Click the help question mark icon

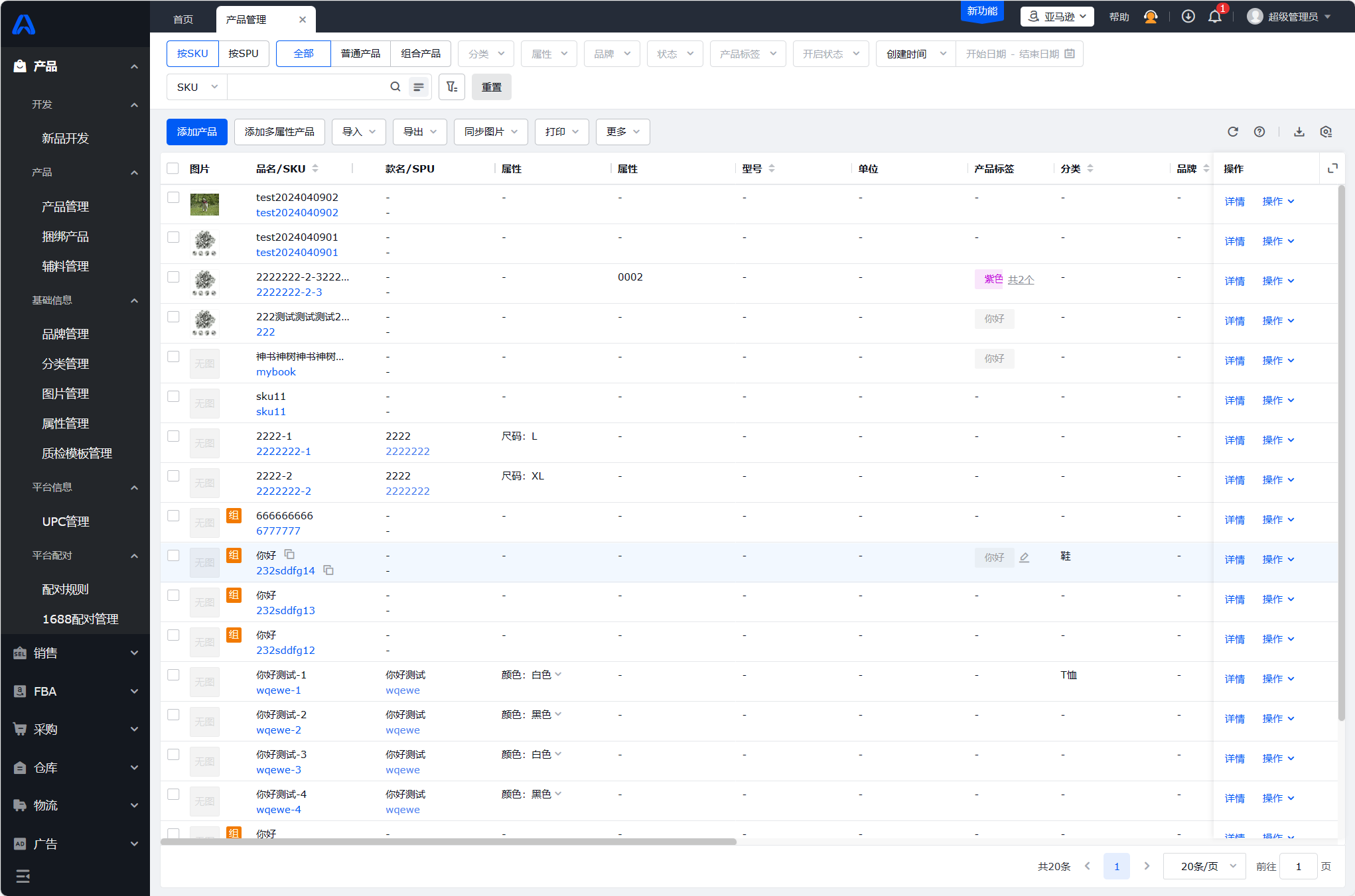tap(1259, 132)
